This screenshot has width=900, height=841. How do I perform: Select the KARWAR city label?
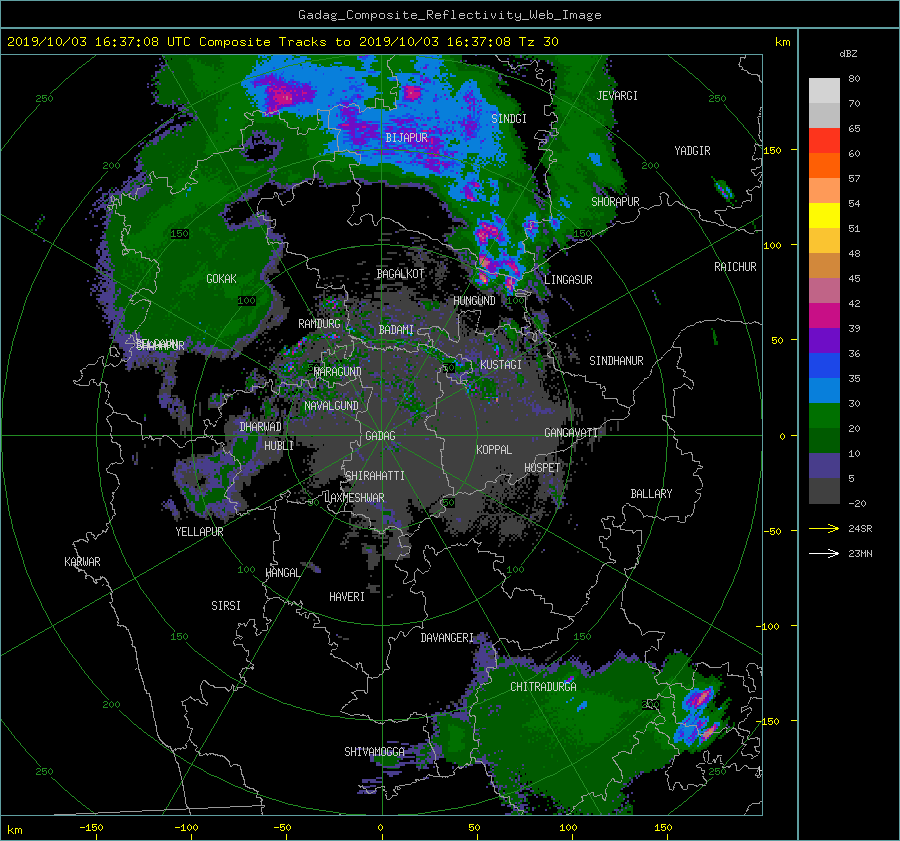tap(82, 562)
